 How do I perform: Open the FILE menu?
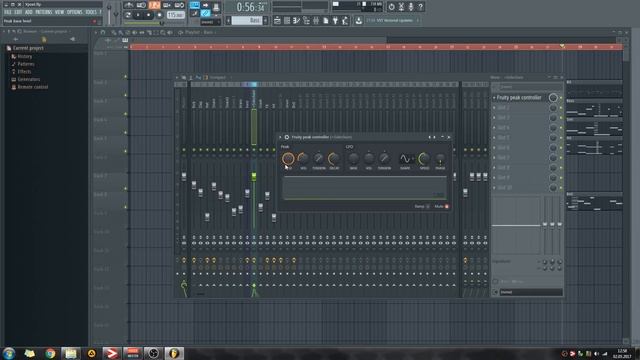click(x=7, y=13)
